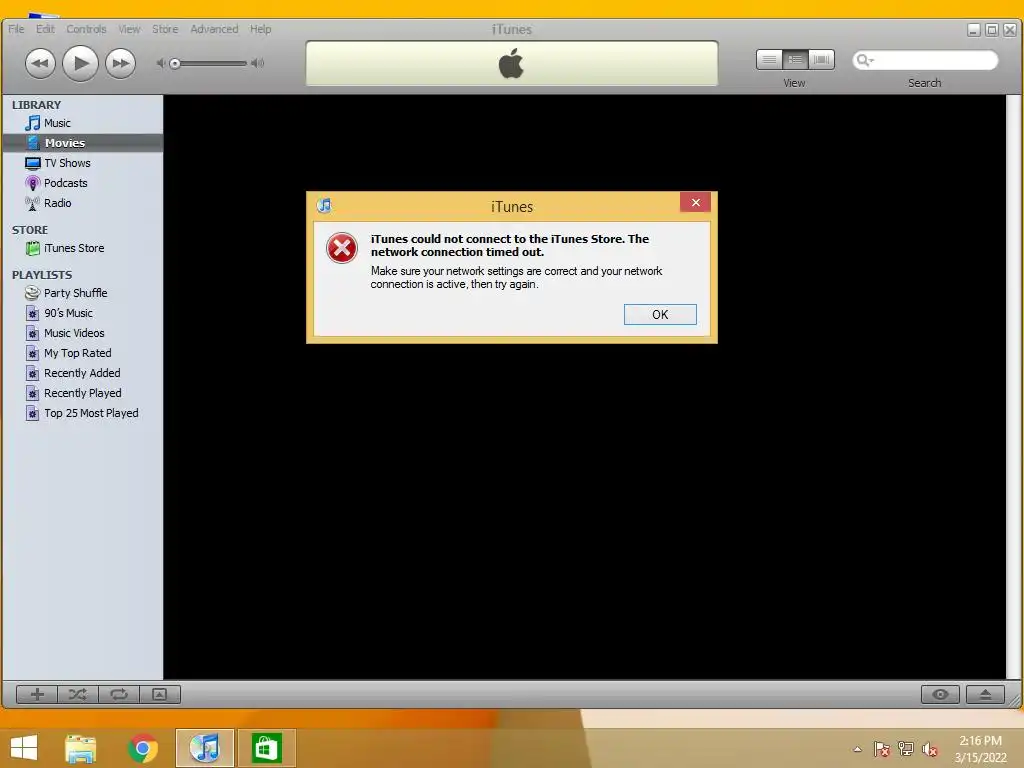Click the network tray icon
Screen dimensions: 1024x768
906,749
